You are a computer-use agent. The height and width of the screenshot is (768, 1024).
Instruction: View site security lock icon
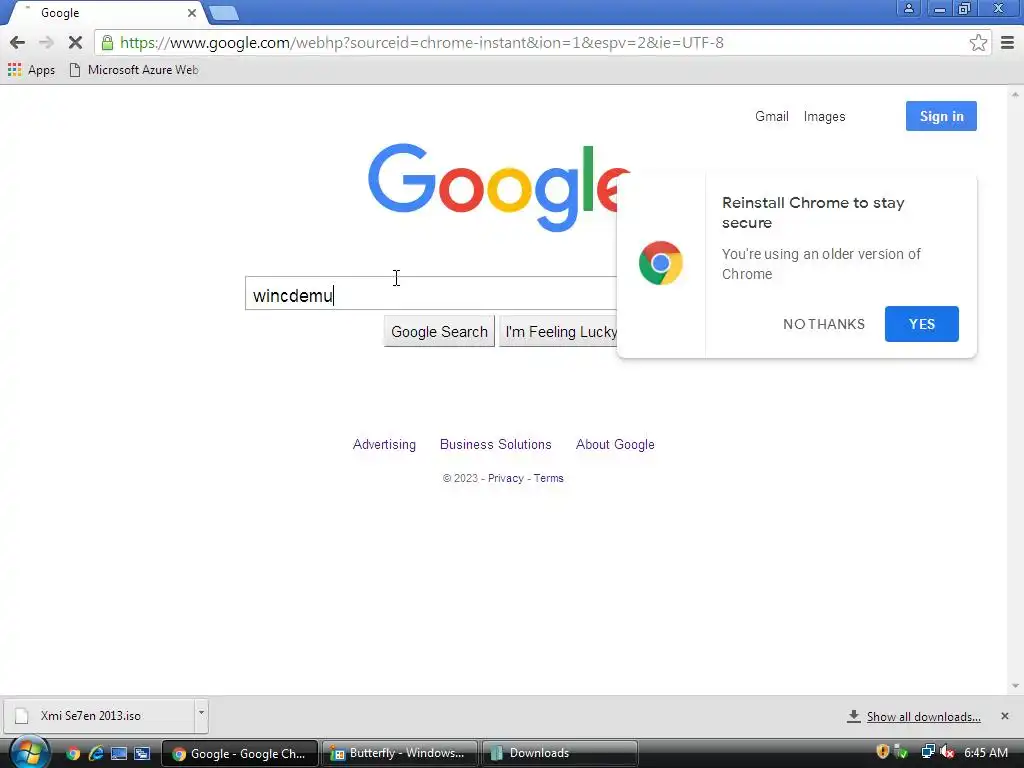107,43
